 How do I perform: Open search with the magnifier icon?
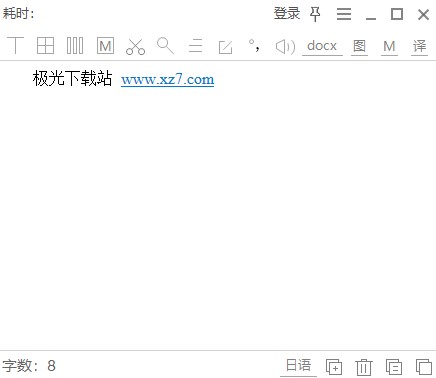(165, 46)
